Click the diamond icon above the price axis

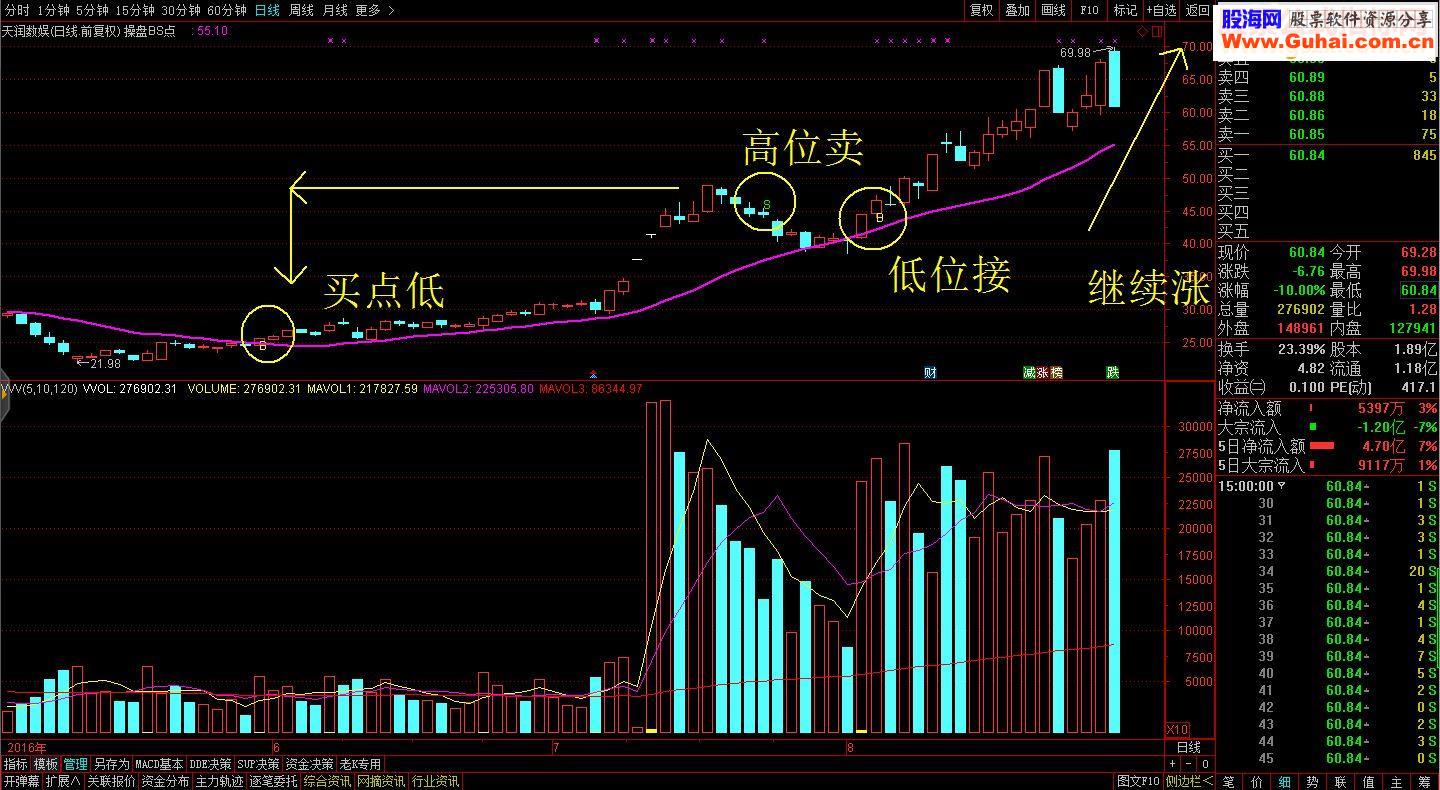(1143, 31)
